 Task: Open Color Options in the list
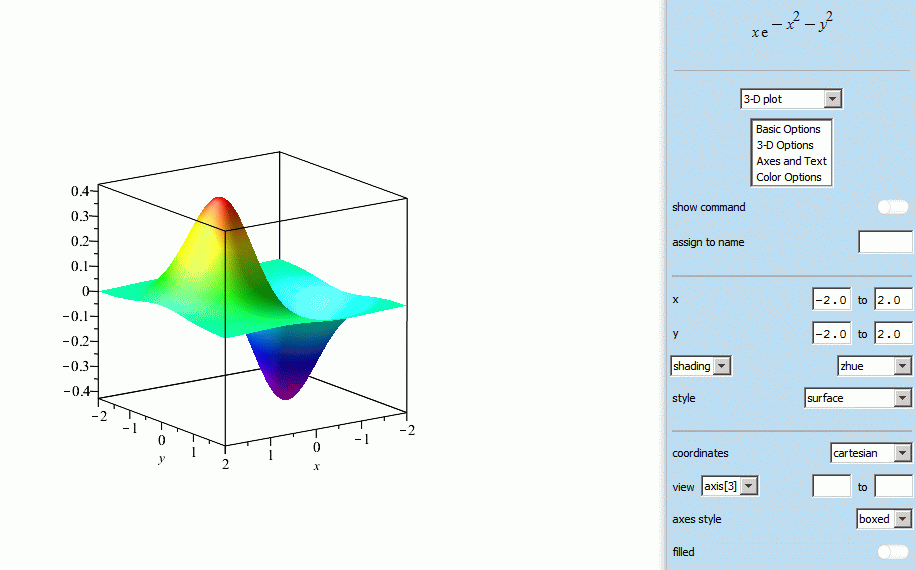click(x=788, y=177)
